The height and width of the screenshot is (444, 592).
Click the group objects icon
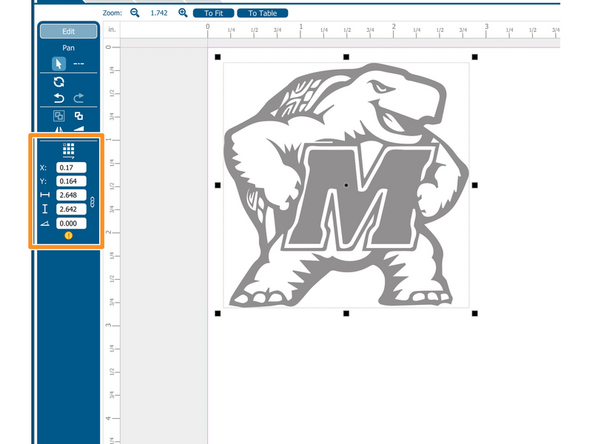(59, 116)
